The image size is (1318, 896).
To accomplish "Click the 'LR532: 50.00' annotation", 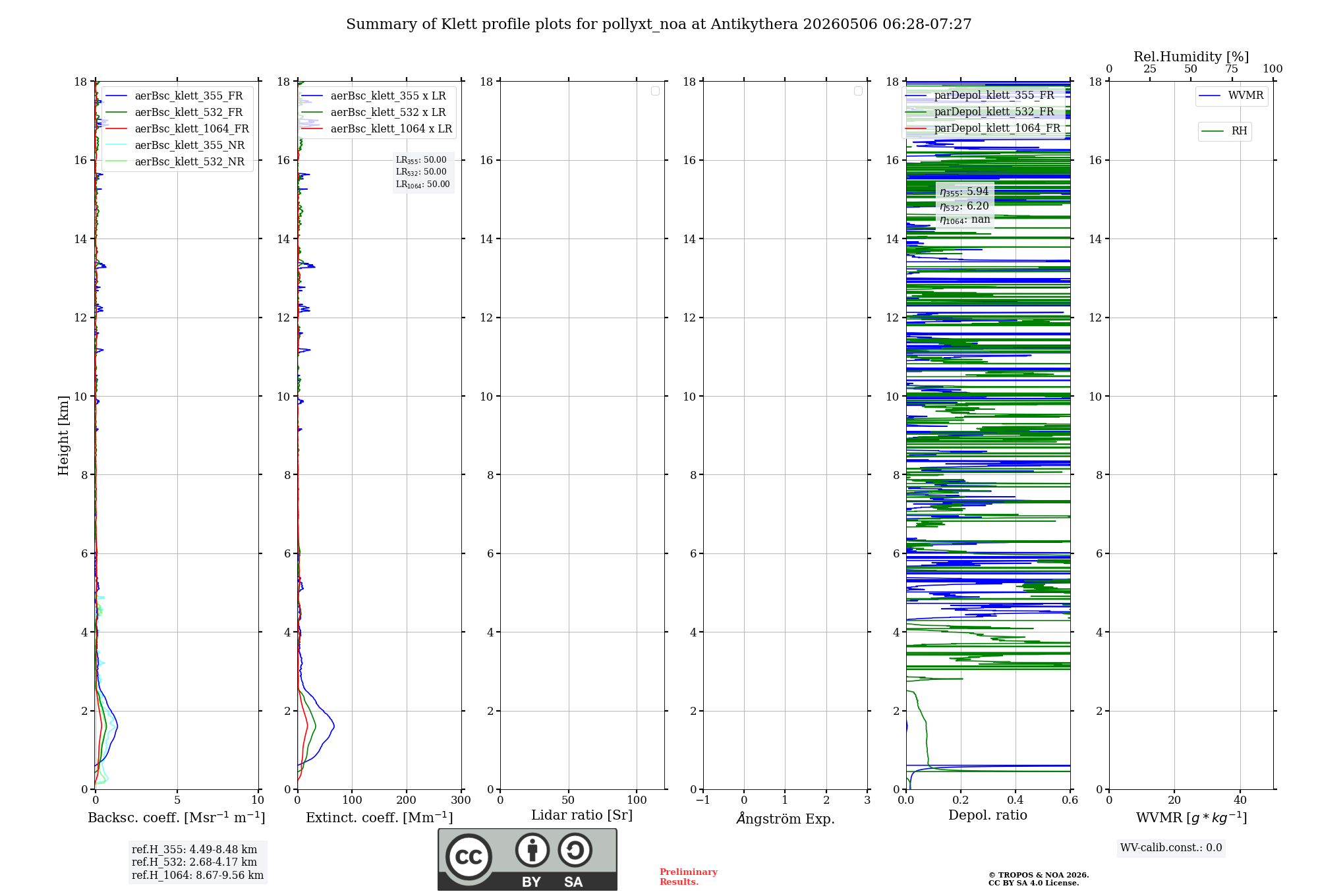I will tap(421, 172).
